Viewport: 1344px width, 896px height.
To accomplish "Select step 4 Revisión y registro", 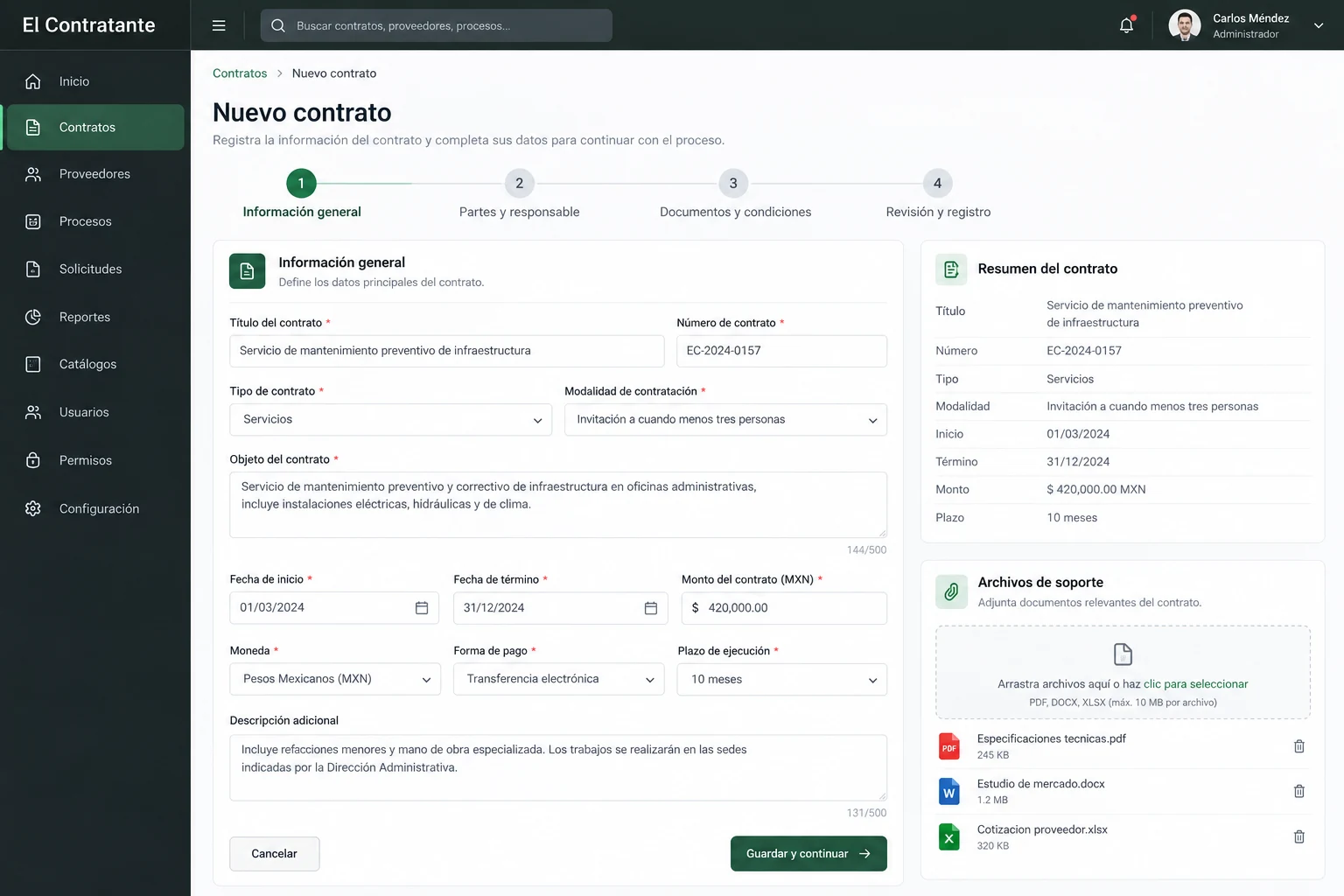I will point(938,194).
